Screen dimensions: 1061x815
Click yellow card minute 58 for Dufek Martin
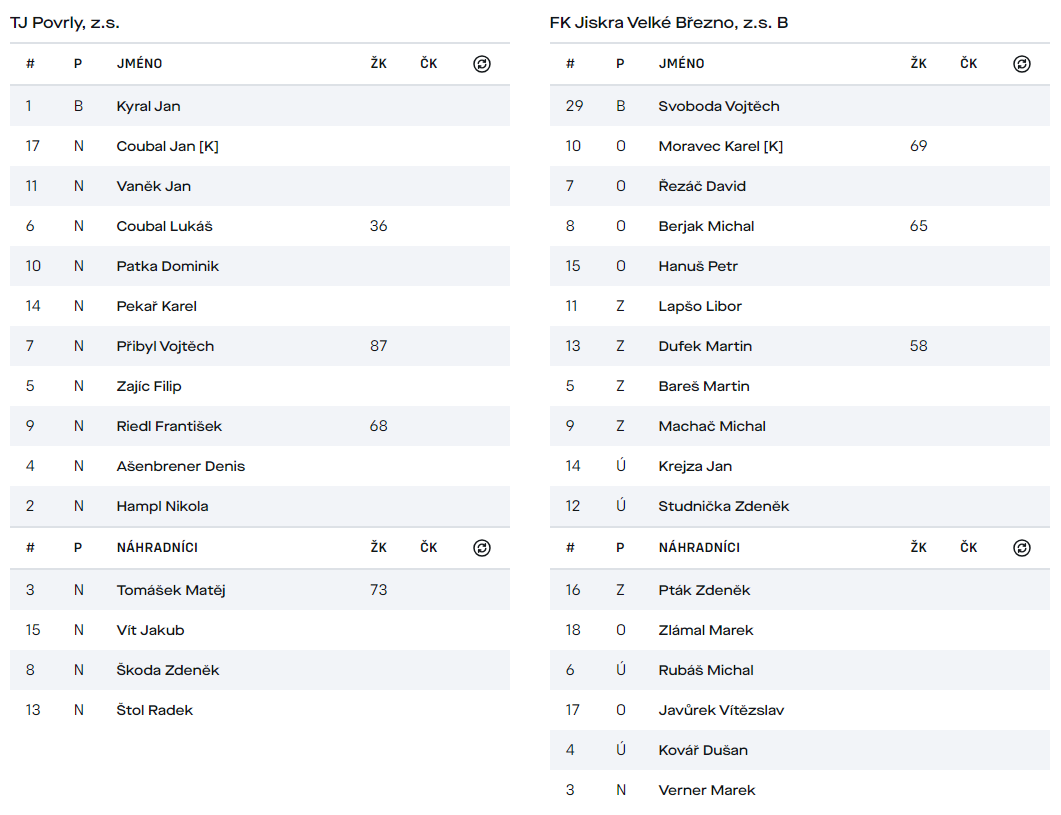[918, 346]
